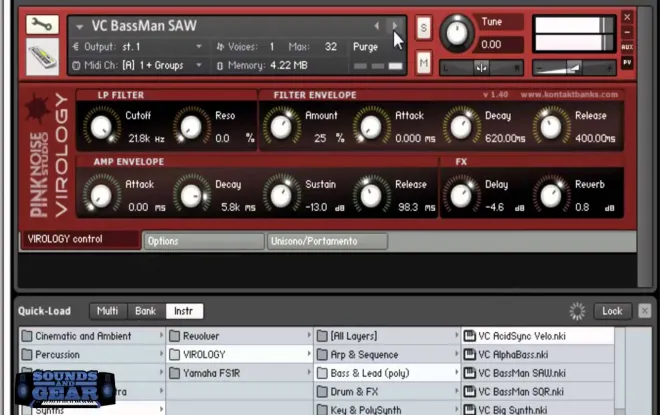Click the Quick-Load list vertical scrollbar
The height and width of the screenshot is (415, 660).
pyautogui.click(x=620, y=371)
